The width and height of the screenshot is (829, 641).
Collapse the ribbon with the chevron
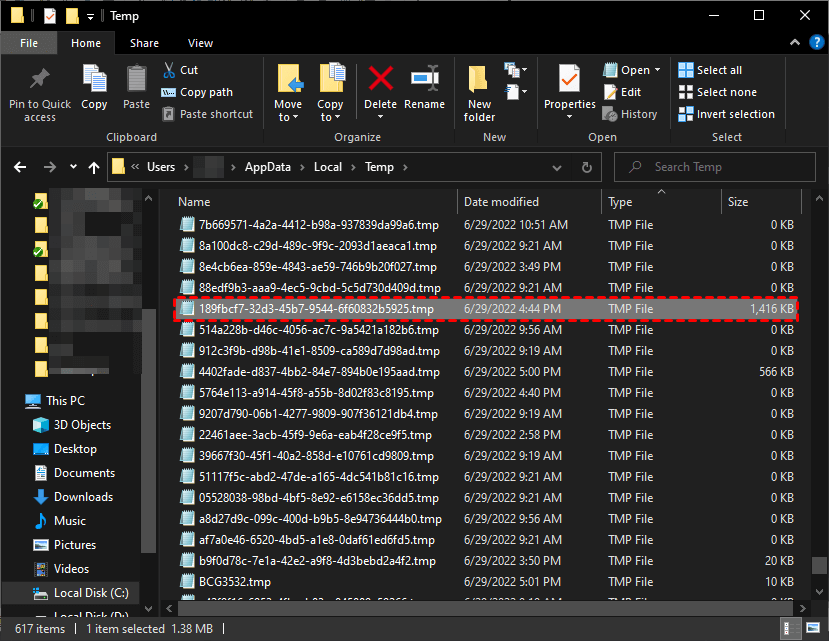(795, 42)
